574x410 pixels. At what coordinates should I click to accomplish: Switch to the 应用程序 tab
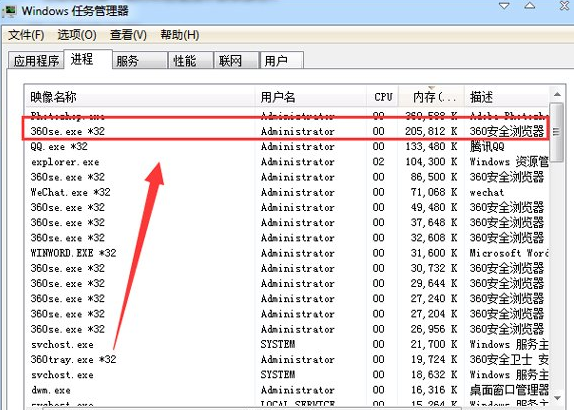[x=36, y=60]
